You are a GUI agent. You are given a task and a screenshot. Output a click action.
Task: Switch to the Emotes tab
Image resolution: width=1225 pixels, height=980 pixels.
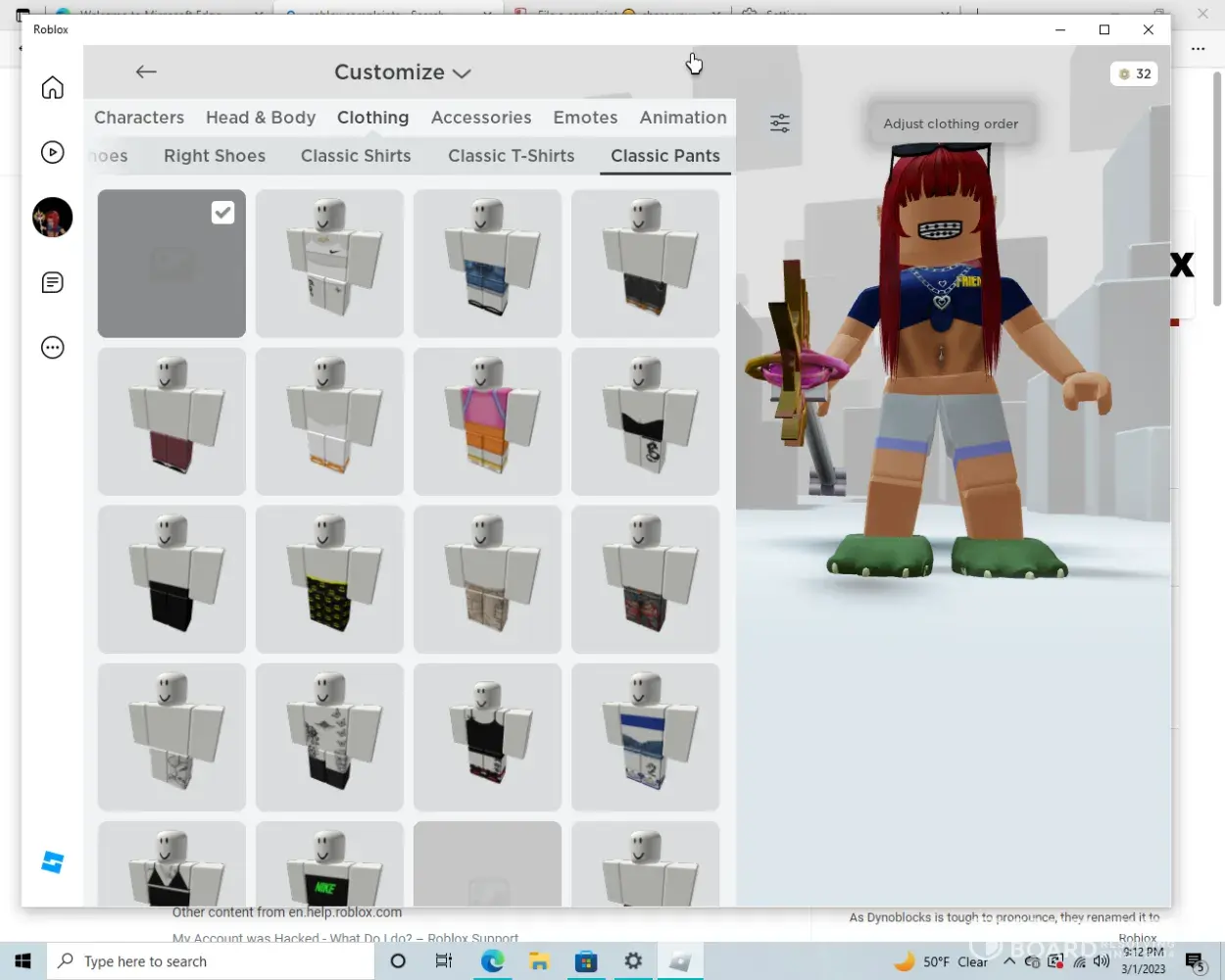(586, 118)
